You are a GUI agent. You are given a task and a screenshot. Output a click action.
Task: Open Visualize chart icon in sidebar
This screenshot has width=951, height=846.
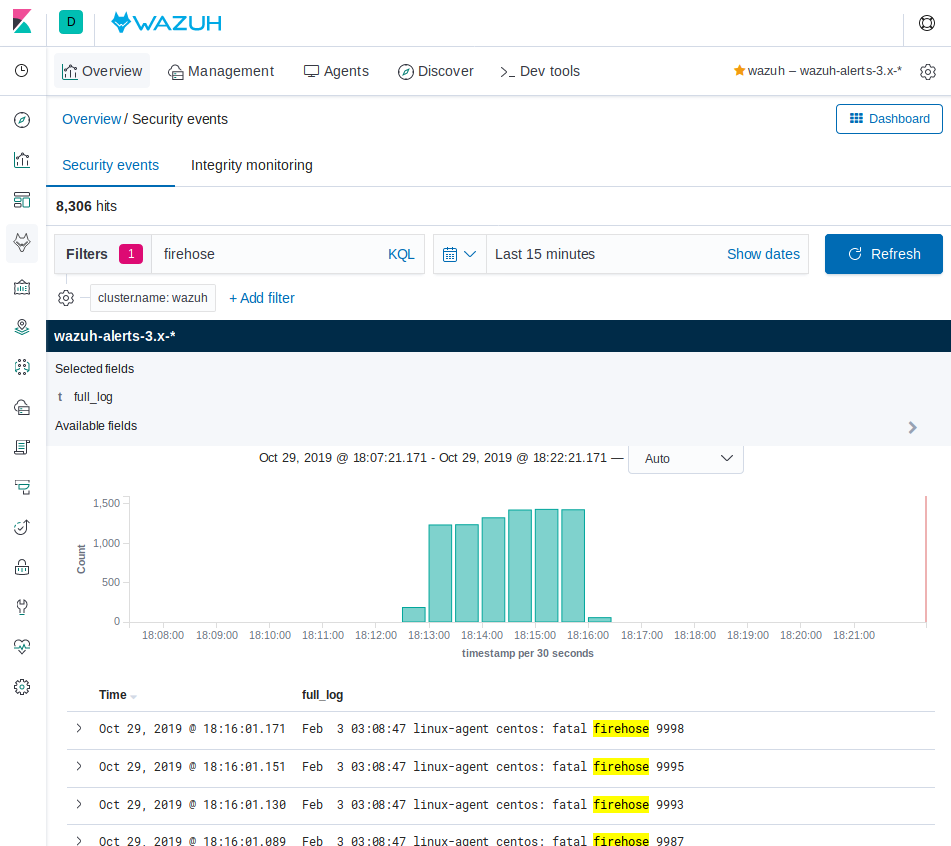[22, 160]
